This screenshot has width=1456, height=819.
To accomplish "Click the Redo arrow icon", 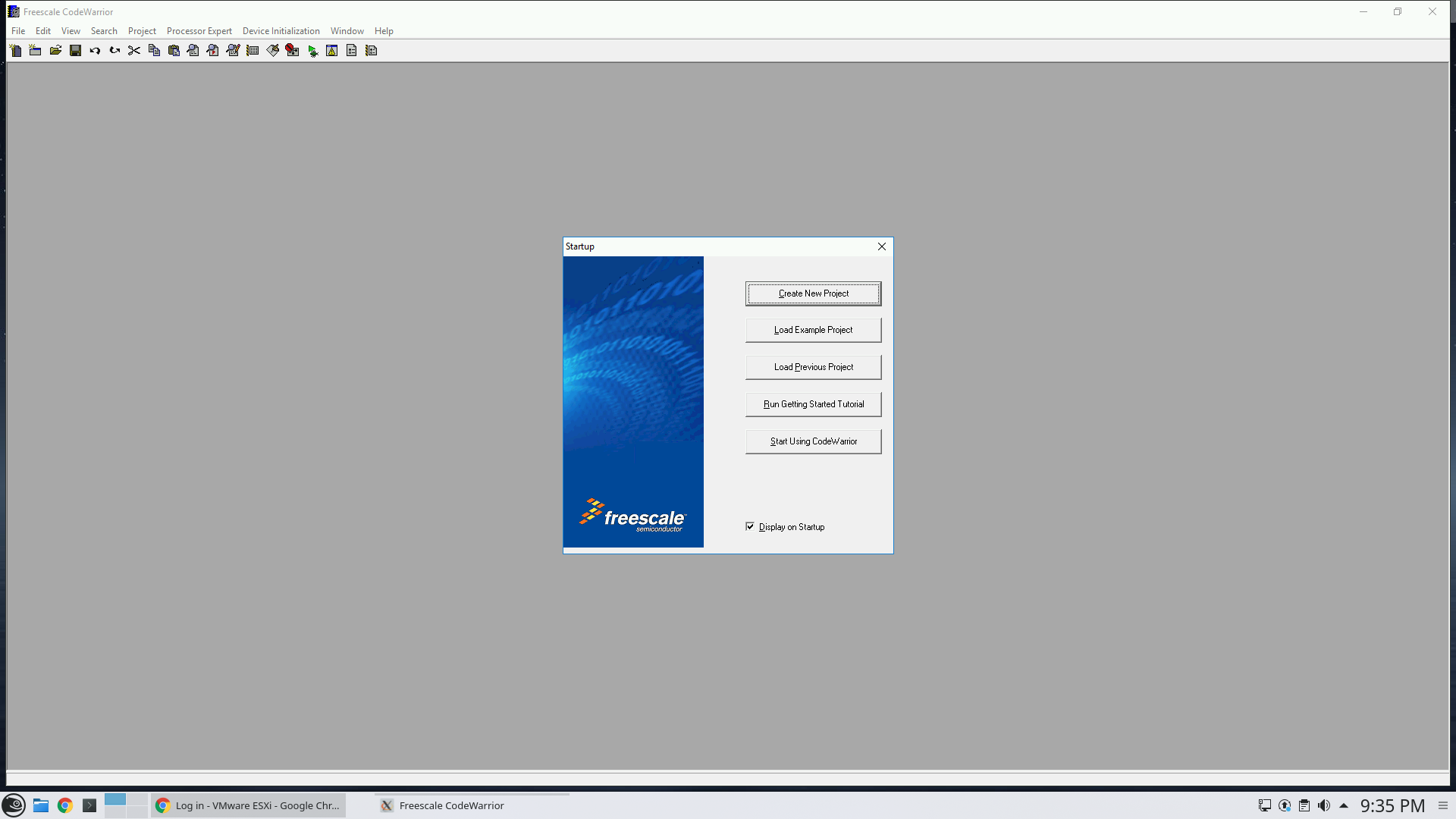I will (115, 51).
